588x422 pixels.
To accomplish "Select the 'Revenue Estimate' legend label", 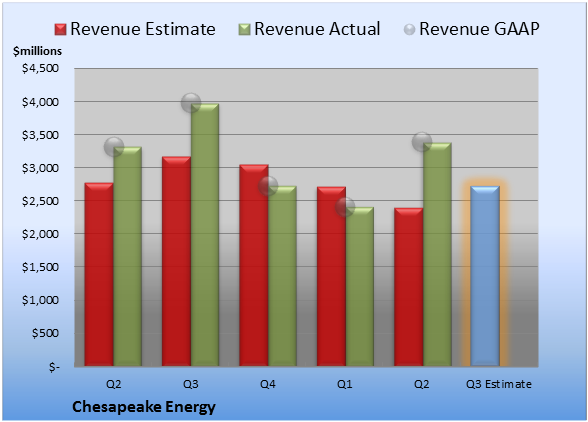I will point(143,29).
